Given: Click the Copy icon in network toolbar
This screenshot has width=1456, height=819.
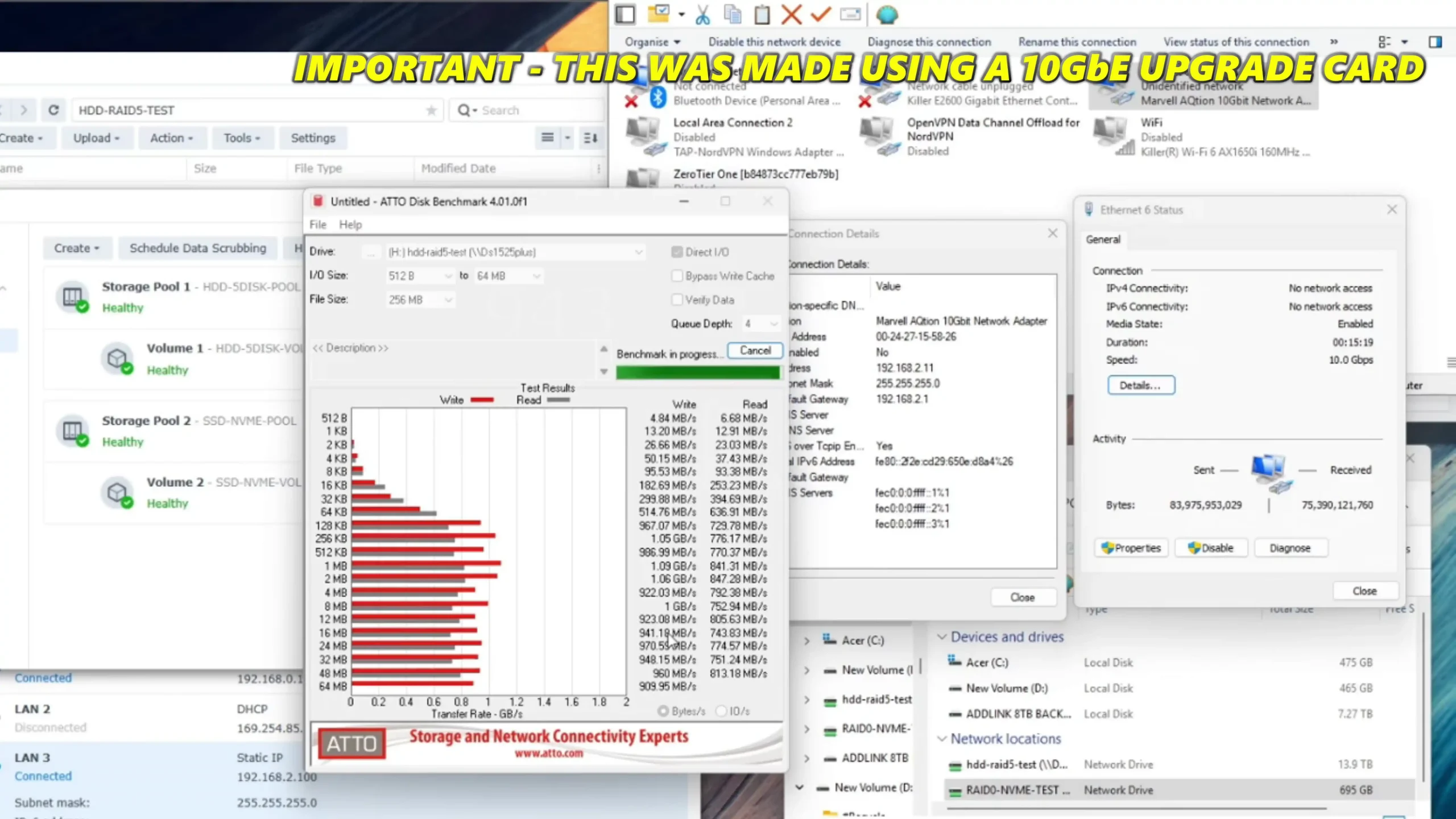Looking at the screenshot, I should pos(733,15).
